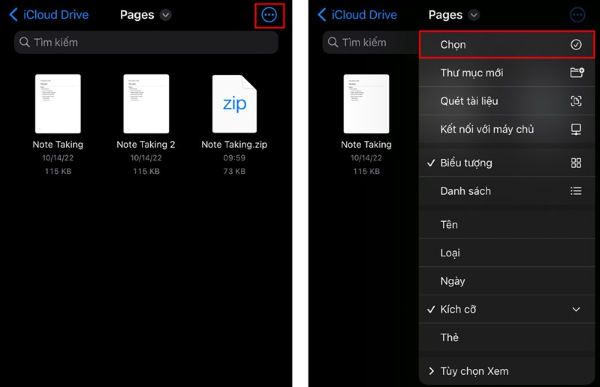The height and width of the screenshot is (387, 600).
Task: Click the checkmark circle icon beside Chọn
Action: click(x=576, y=45)
